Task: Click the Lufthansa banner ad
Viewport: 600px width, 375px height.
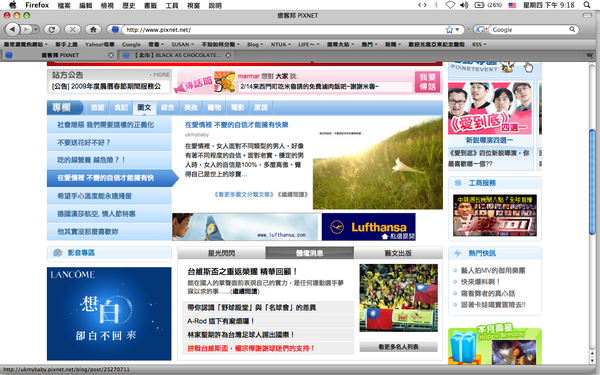Action: tap(294, 227)
